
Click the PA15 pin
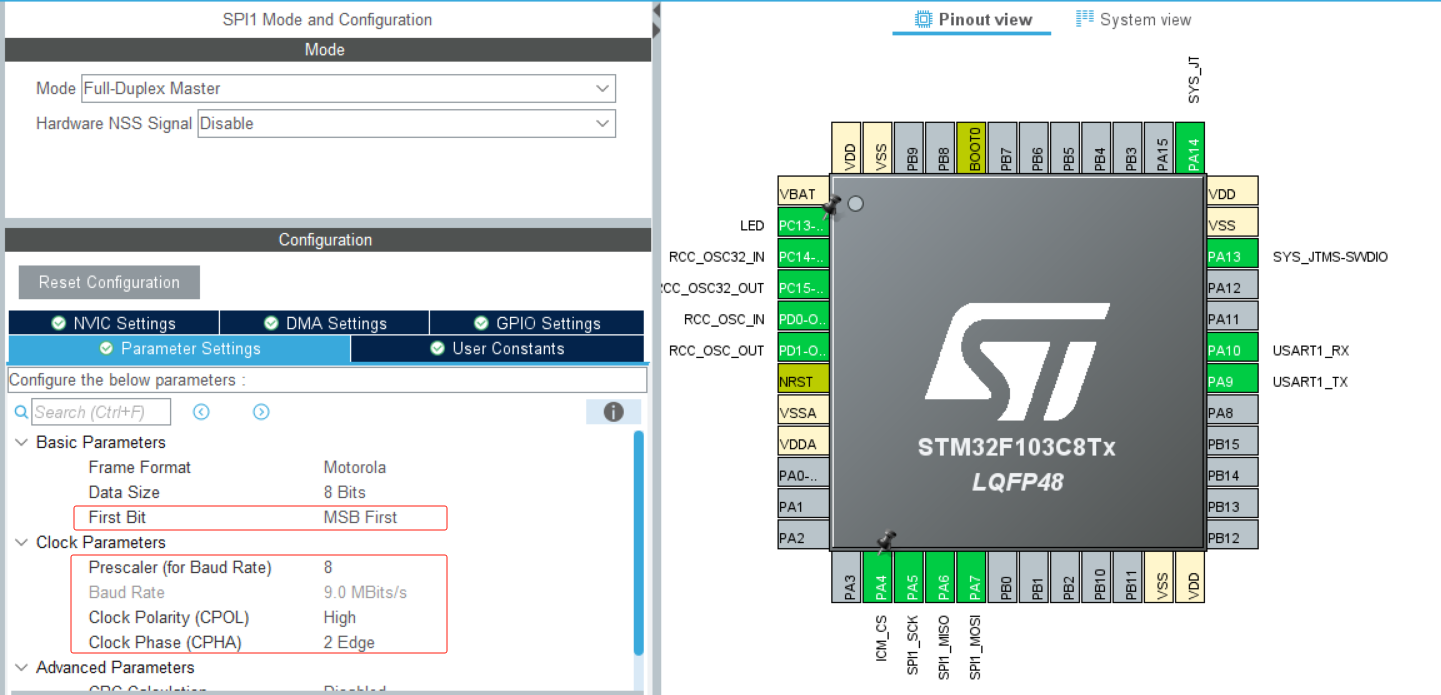pyautogui.click(x=1160, y=148)
